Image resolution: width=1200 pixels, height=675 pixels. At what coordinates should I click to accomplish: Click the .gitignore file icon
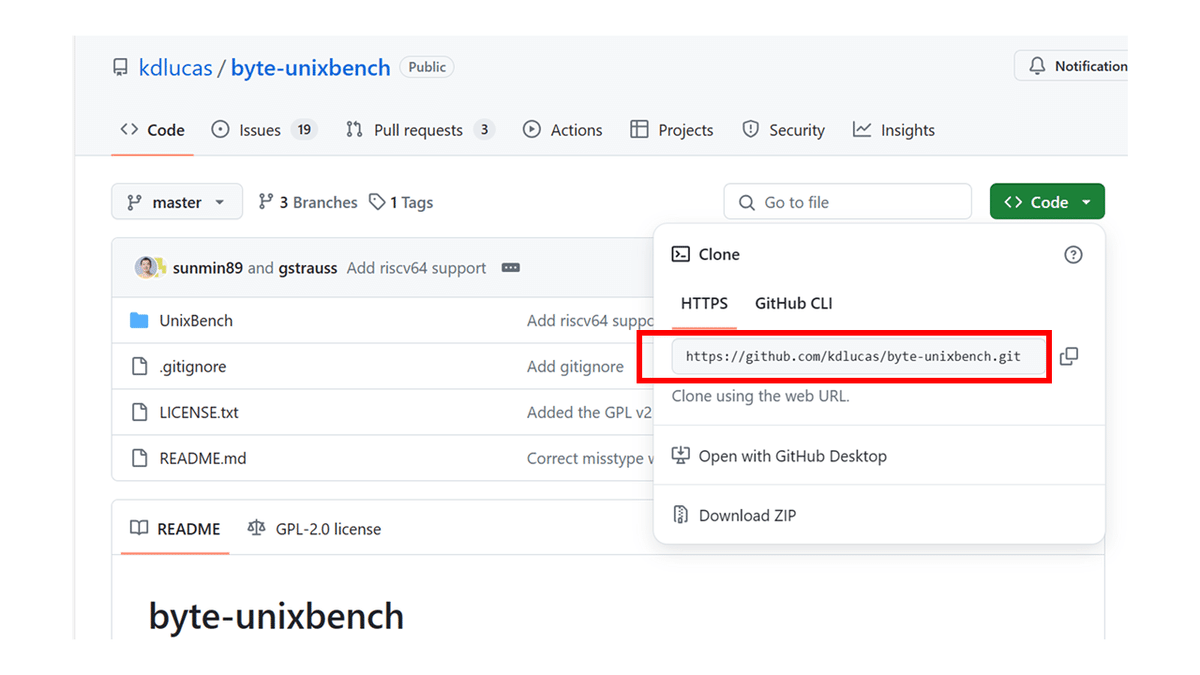pos(140,367)
